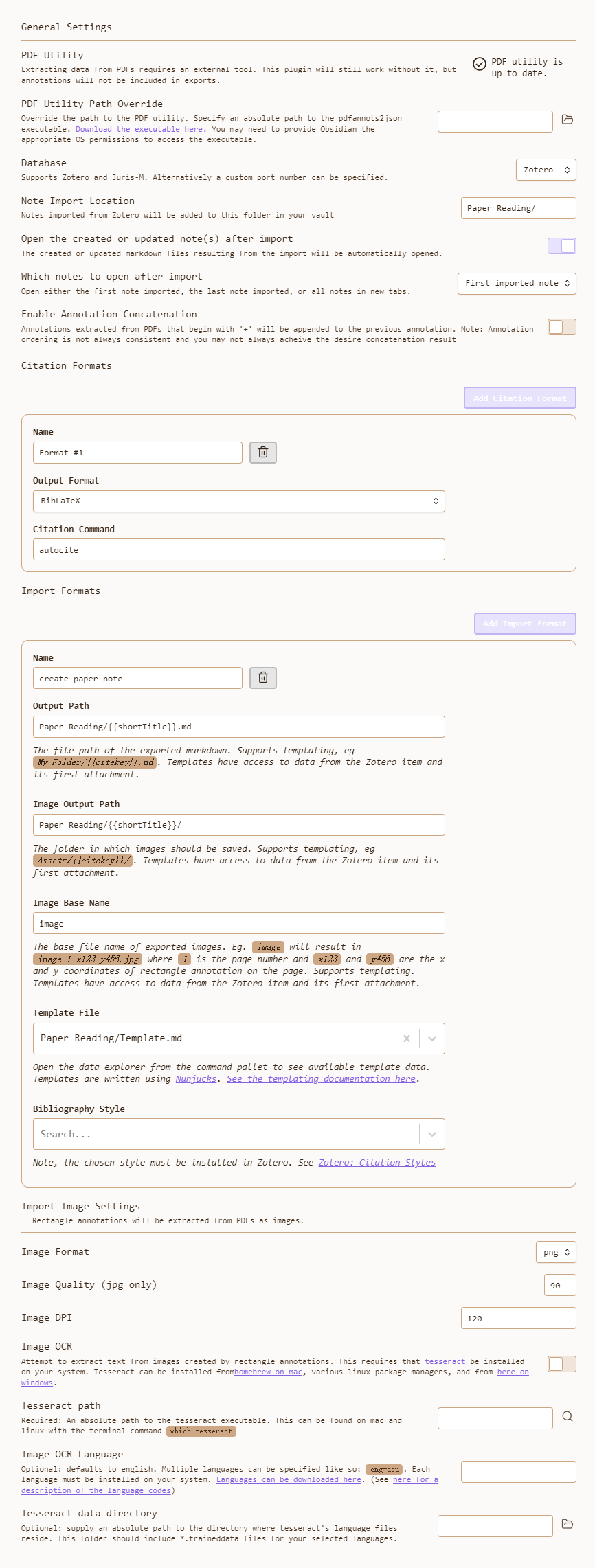Open Download the executable here link

click(141, 129)
